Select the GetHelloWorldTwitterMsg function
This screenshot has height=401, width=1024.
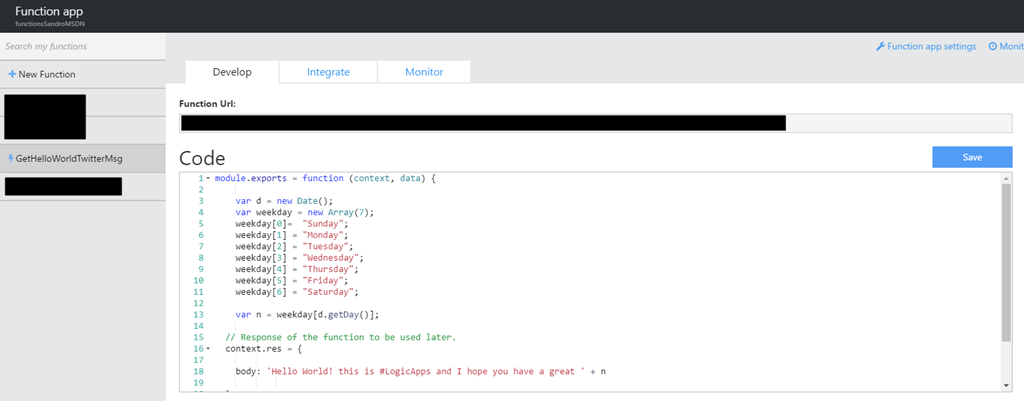[68, 158]
